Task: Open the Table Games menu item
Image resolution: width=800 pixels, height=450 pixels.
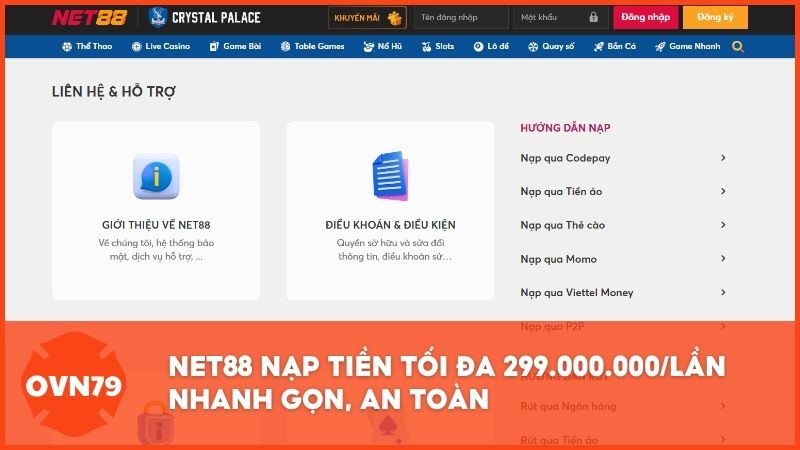Action: (x=313, y=46)
